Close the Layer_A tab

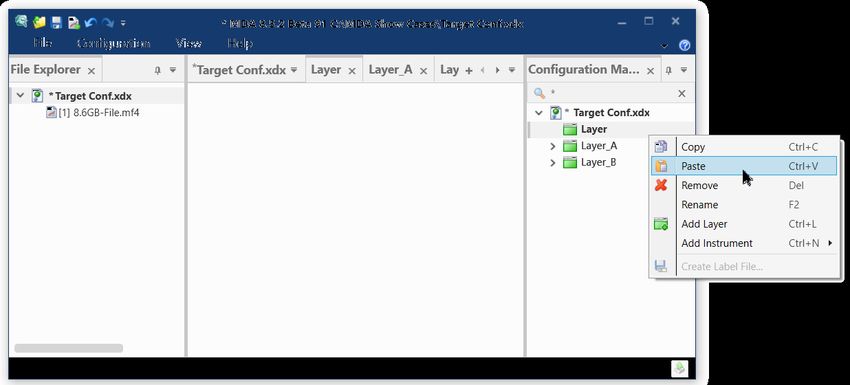pyautogui.click(x=423, y=71)
